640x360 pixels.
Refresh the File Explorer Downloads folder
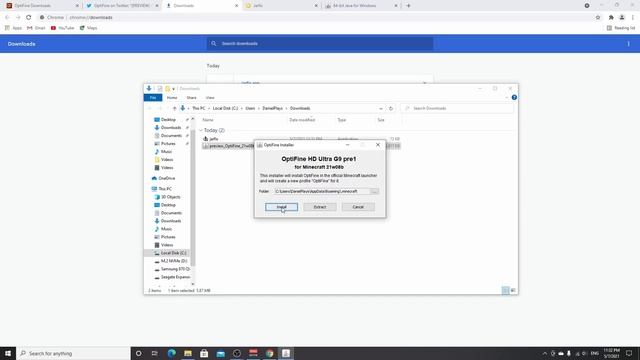(391, 108)
